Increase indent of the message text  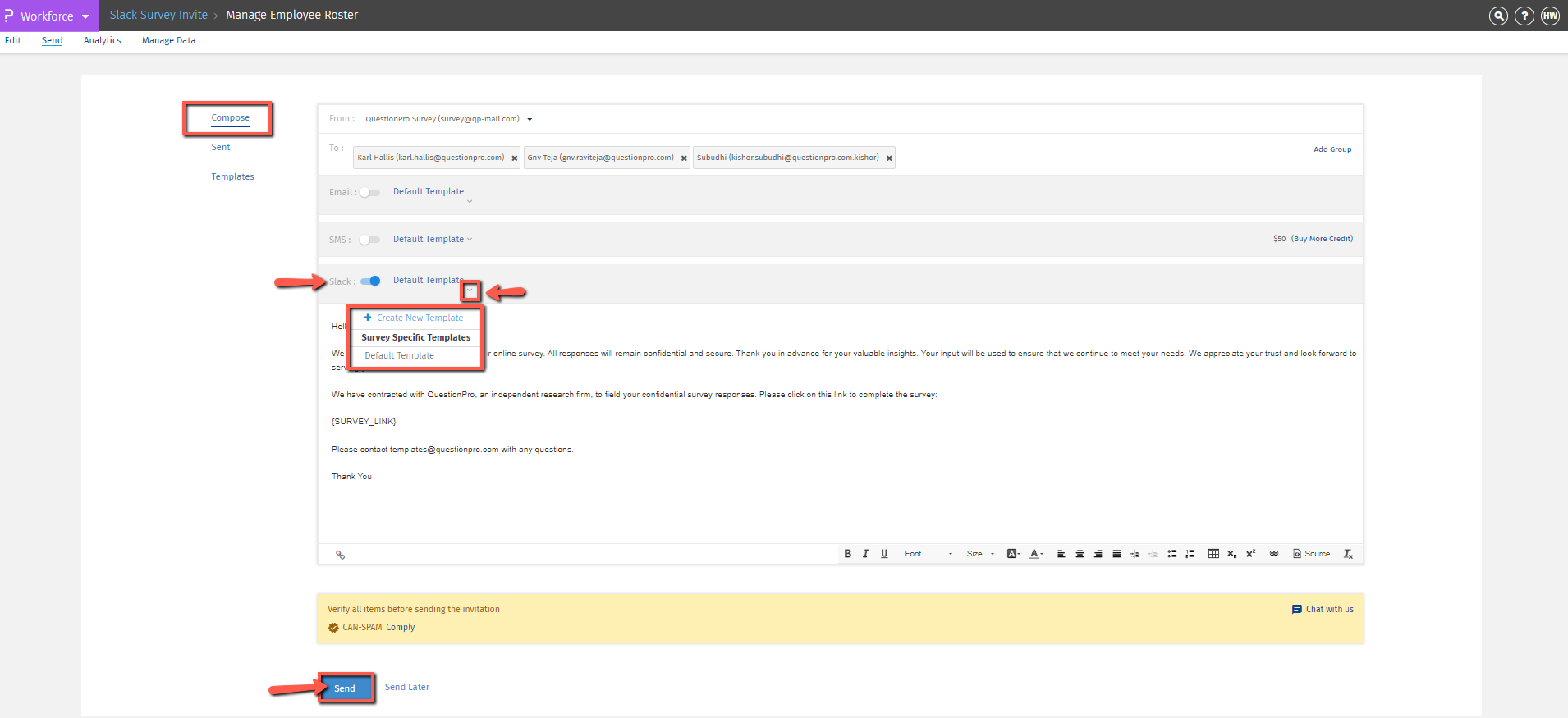point(1135,554)
